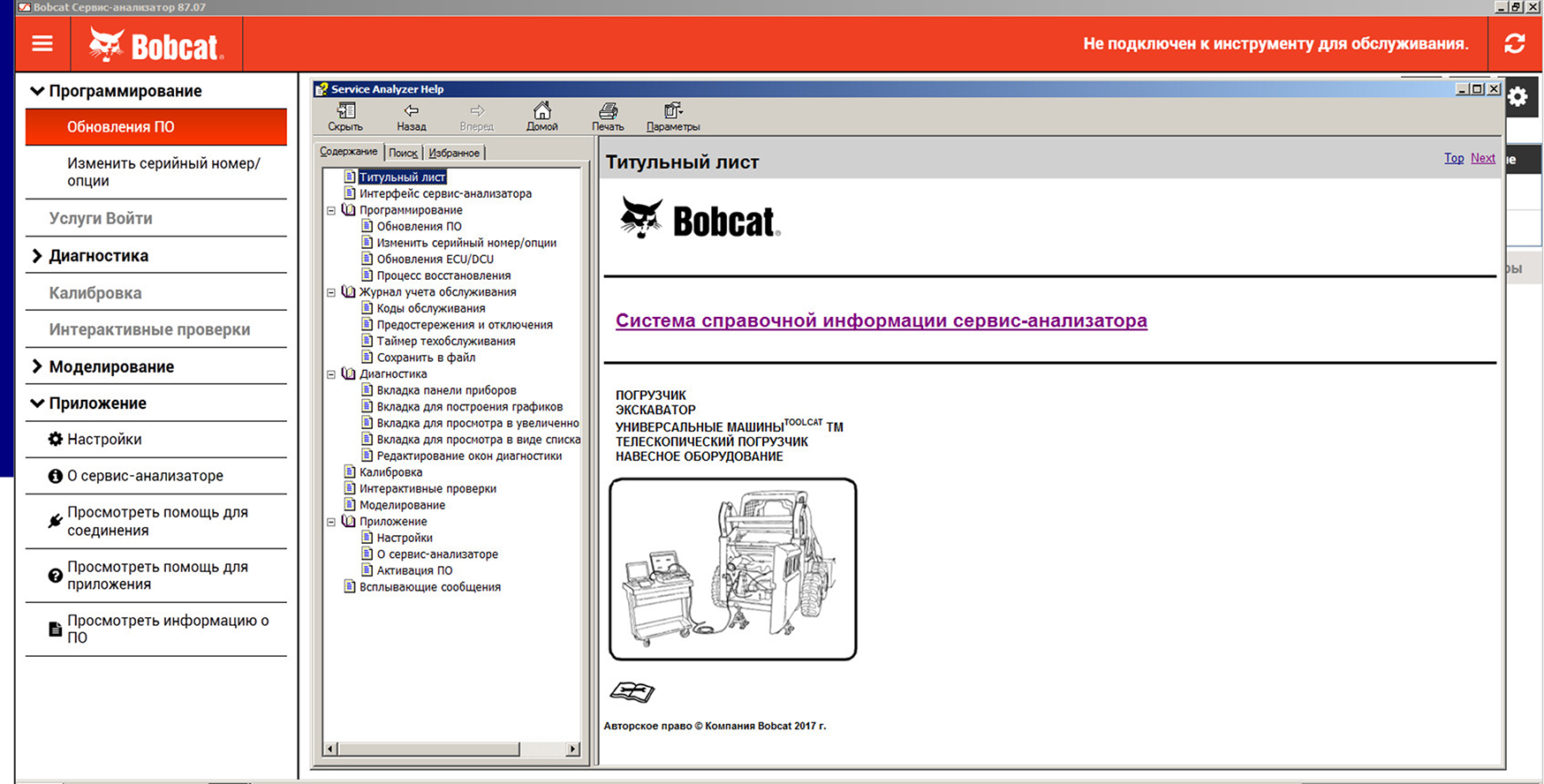The height and width of the screenshot is (784, 1544).
Task: Open Система справочной информации сервис-анализатора link
Action: [x=881, y=320]
